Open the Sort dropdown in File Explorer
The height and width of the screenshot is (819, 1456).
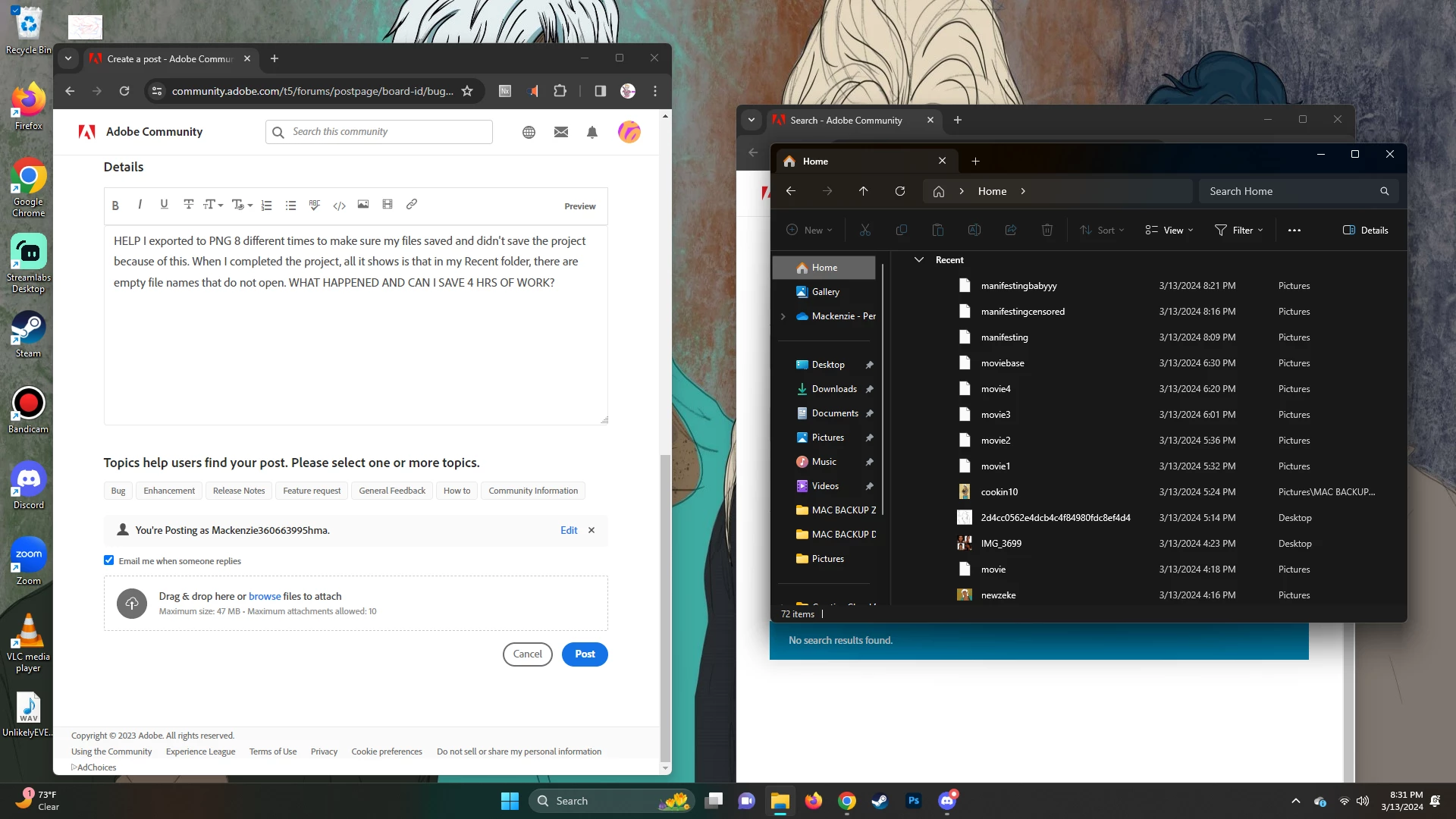[x=1103, y=231]
